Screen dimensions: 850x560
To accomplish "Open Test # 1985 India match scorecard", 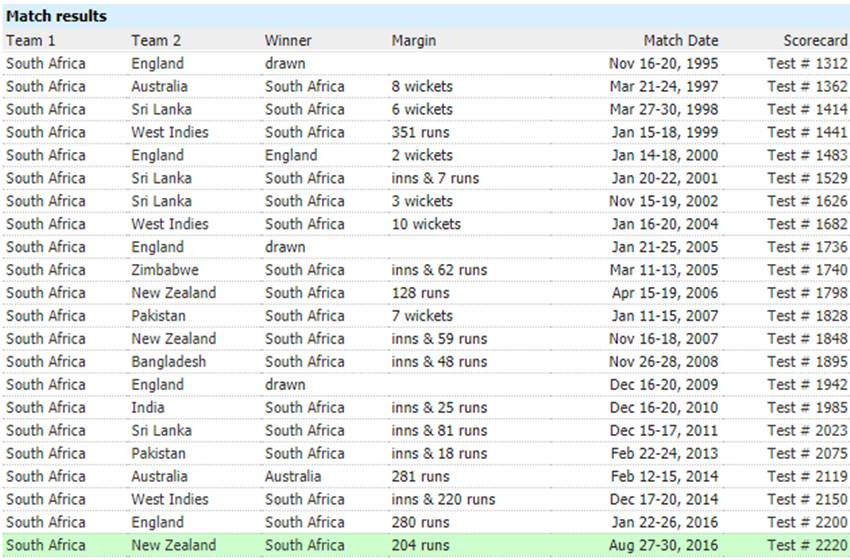I will pyautogui.click(x=807, y=408).
